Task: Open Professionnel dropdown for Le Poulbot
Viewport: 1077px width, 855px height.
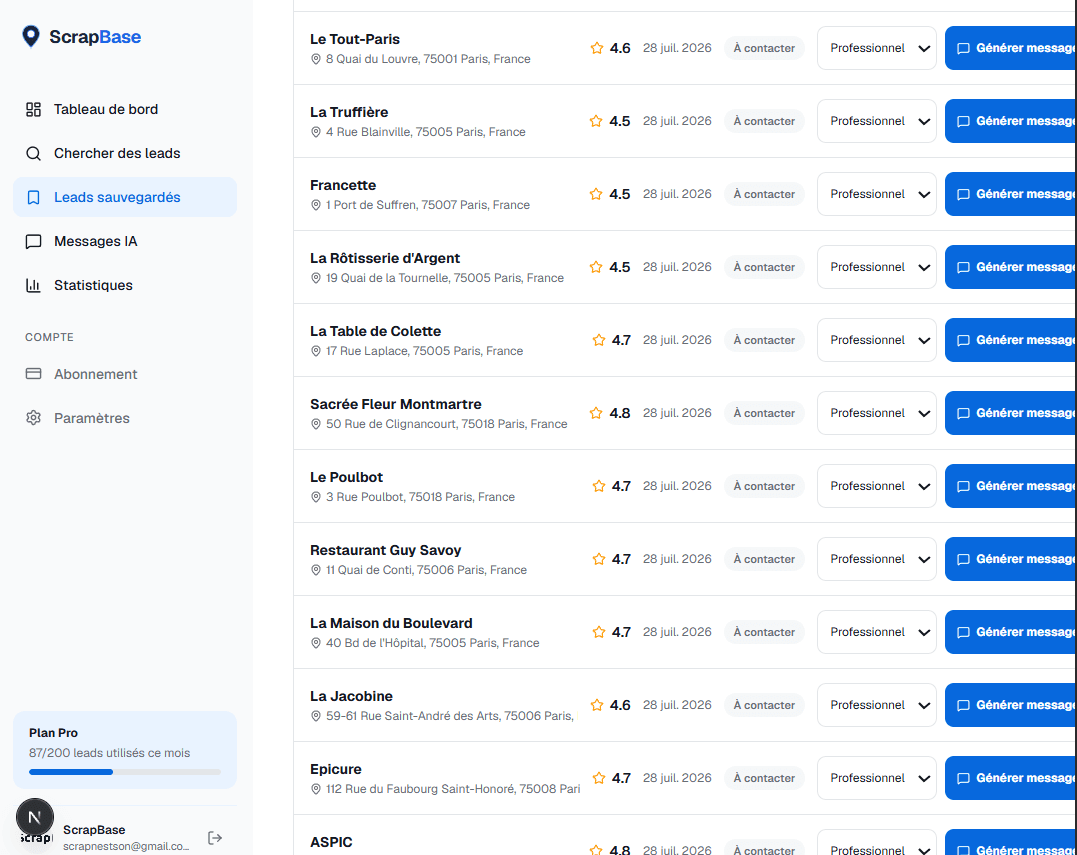Action: click(x=876, y=486)
